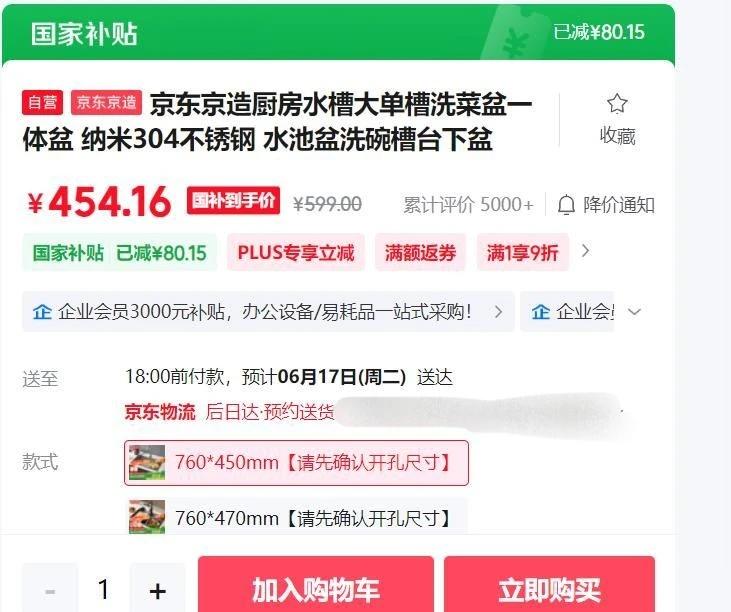Screen dimensions: 731x612
Task: Open the PLUS专享立减 promotion tag
Action: click(x=296, y=253)
